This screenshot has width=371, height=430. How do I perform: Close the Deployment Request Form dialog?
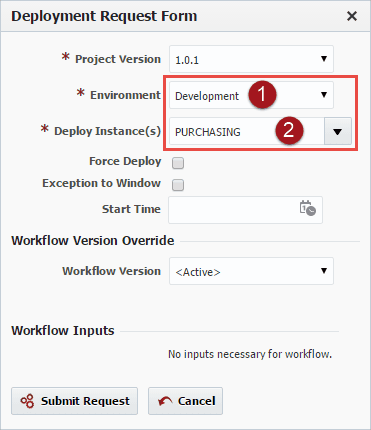pos(352,16)
